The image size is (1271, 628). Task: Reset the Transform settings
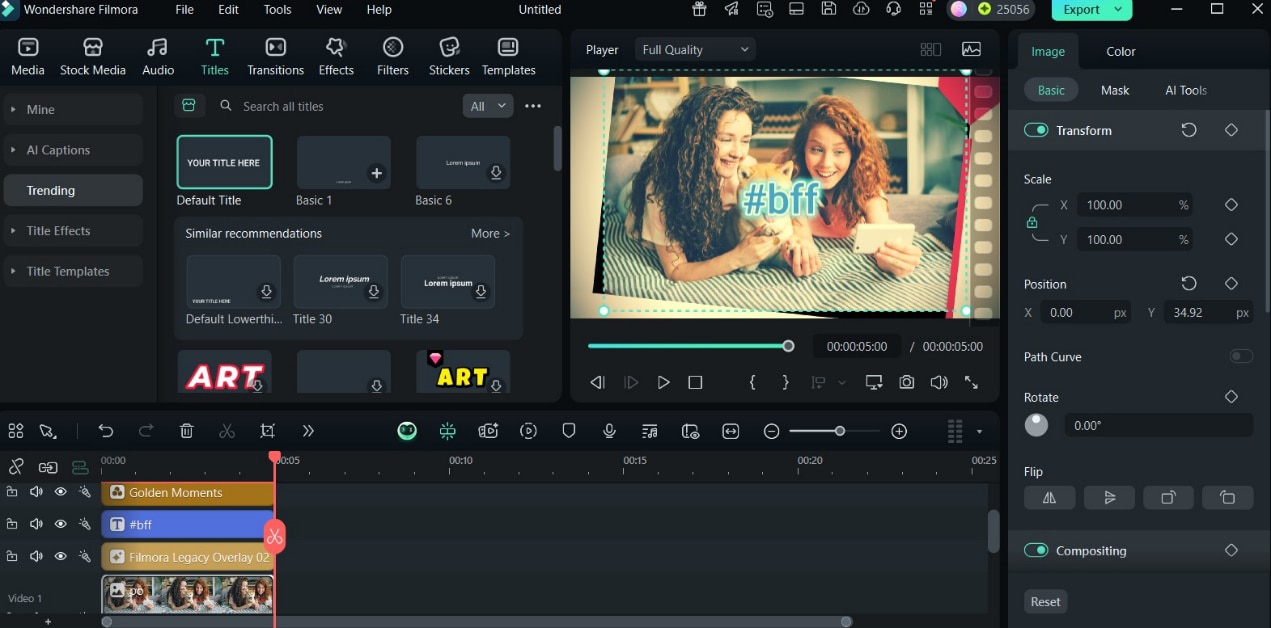coord(1189,130)
